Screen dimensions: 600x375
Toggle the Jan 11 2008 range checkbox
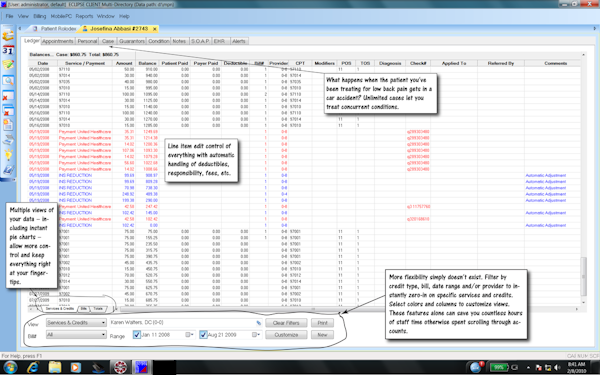coord(137,335)
